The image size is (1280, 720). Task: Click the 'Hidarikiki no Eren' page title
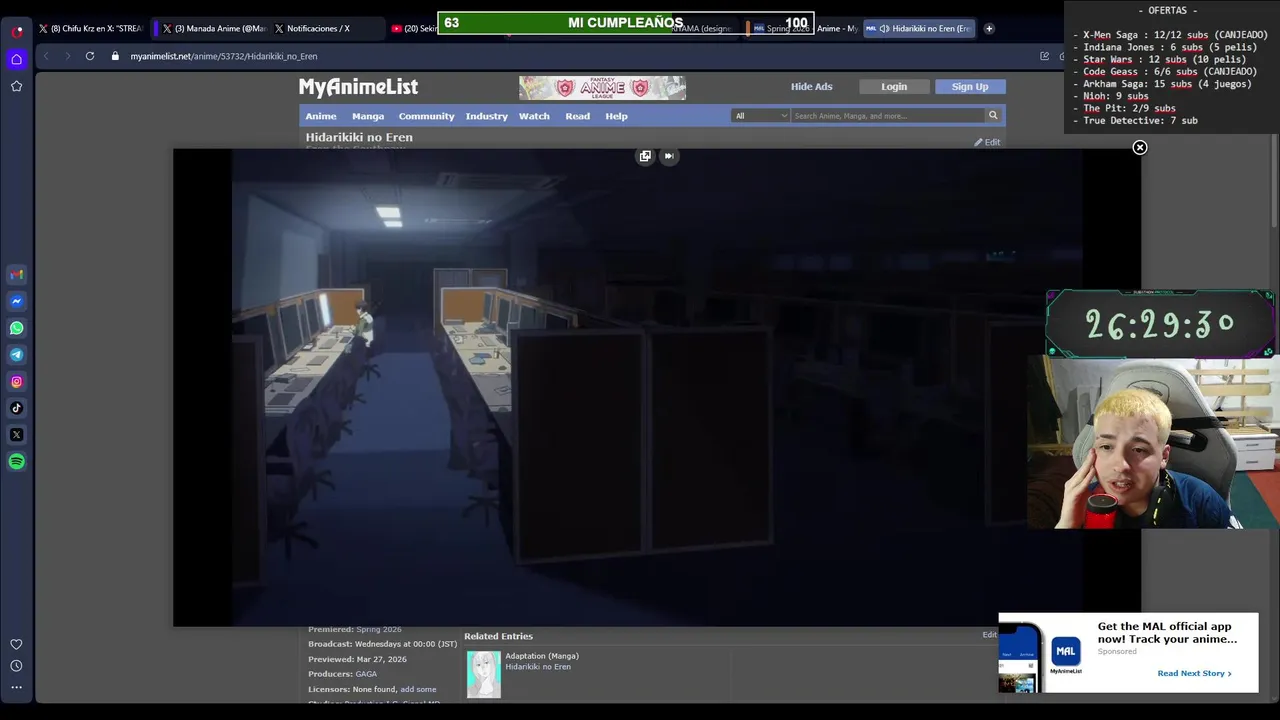359,137
